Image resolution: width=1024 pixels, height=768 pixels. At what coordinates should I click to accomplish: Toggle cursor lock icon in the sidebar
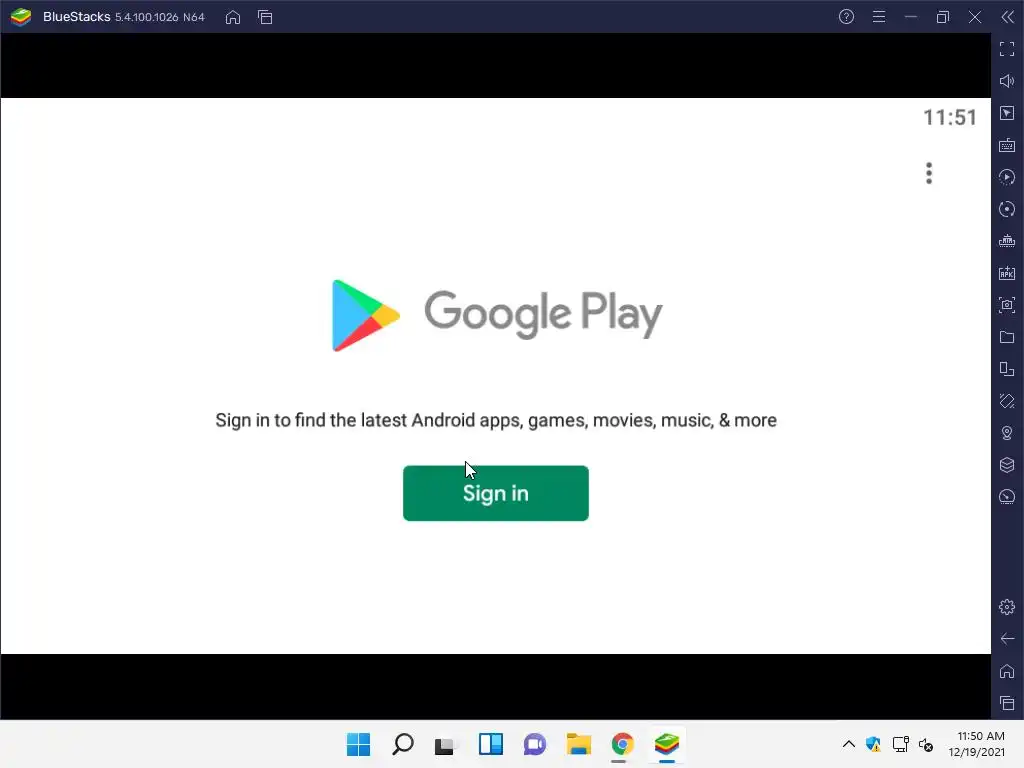[x=1007, y=113]
